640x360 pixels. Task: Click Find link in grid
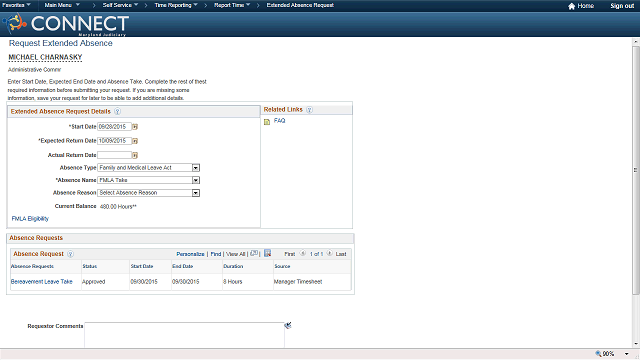(216, 254)
